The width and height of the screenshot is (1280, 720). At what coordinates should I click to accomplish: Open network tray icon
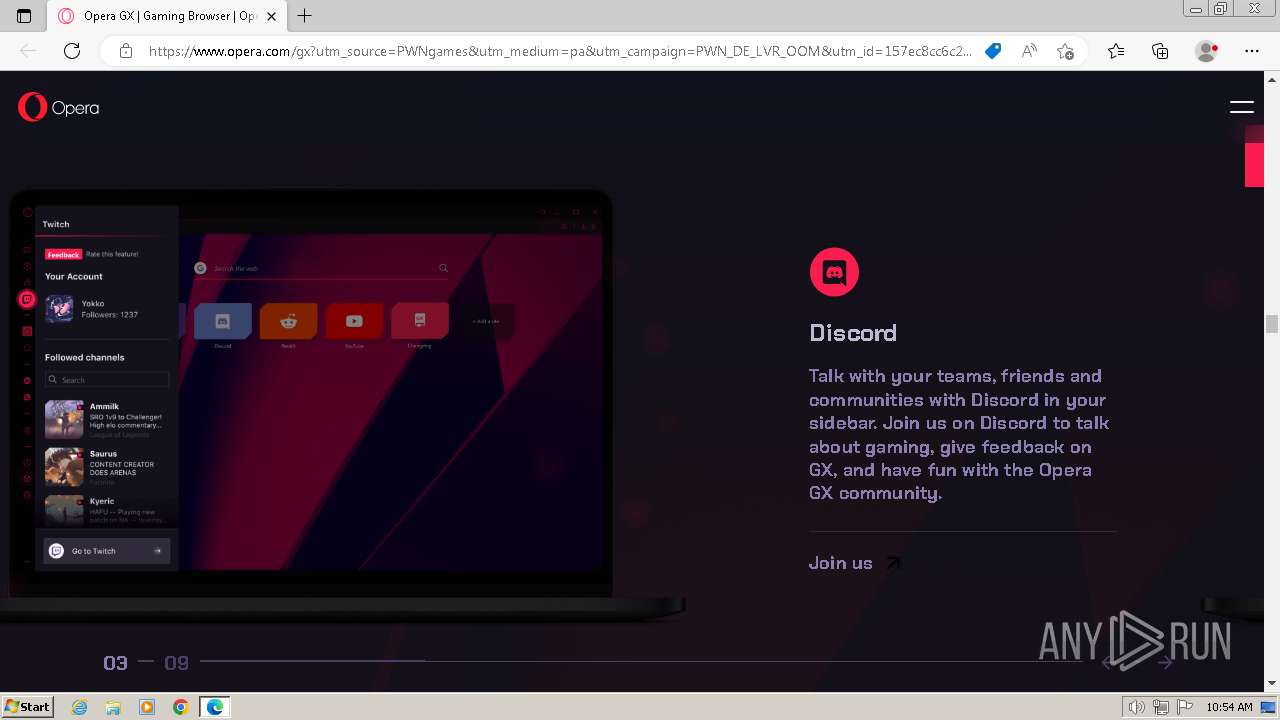point(1161,707)
